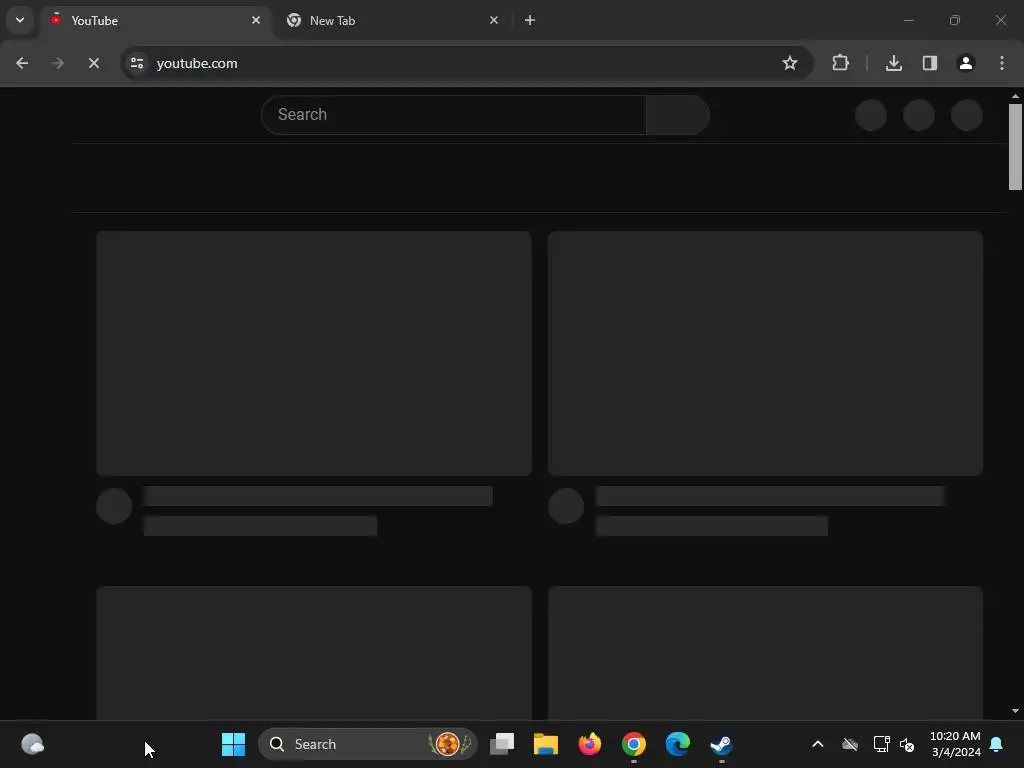Open the Extensions puzzle icon

pos(840,63)
